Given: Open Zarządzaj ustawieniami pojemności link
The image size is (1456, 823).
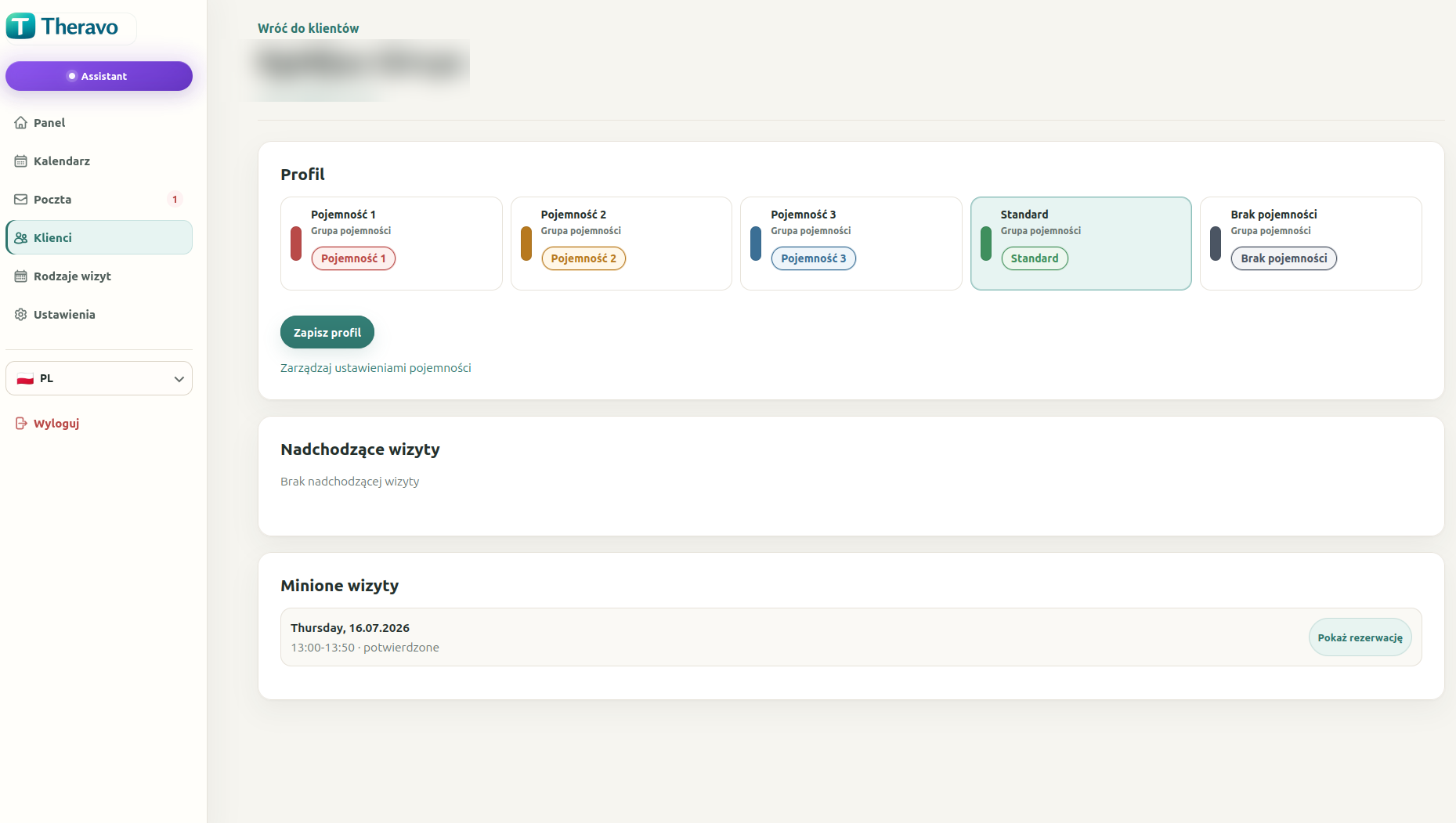Looking at the screenshot, I should pyautogui.click(x=376, y=368).
